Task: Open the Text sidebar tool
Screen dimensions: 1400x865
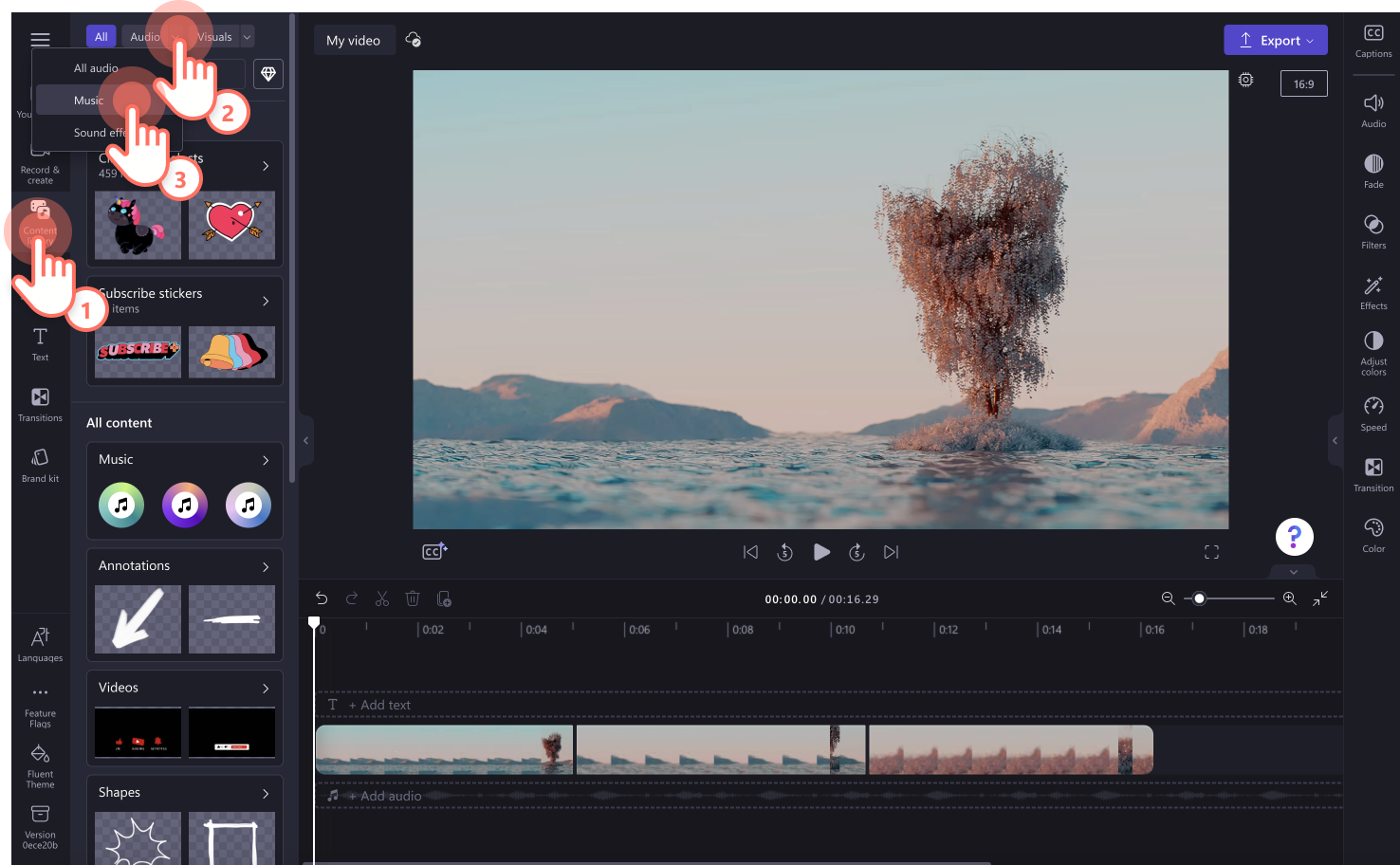Action: coord(40,344)
